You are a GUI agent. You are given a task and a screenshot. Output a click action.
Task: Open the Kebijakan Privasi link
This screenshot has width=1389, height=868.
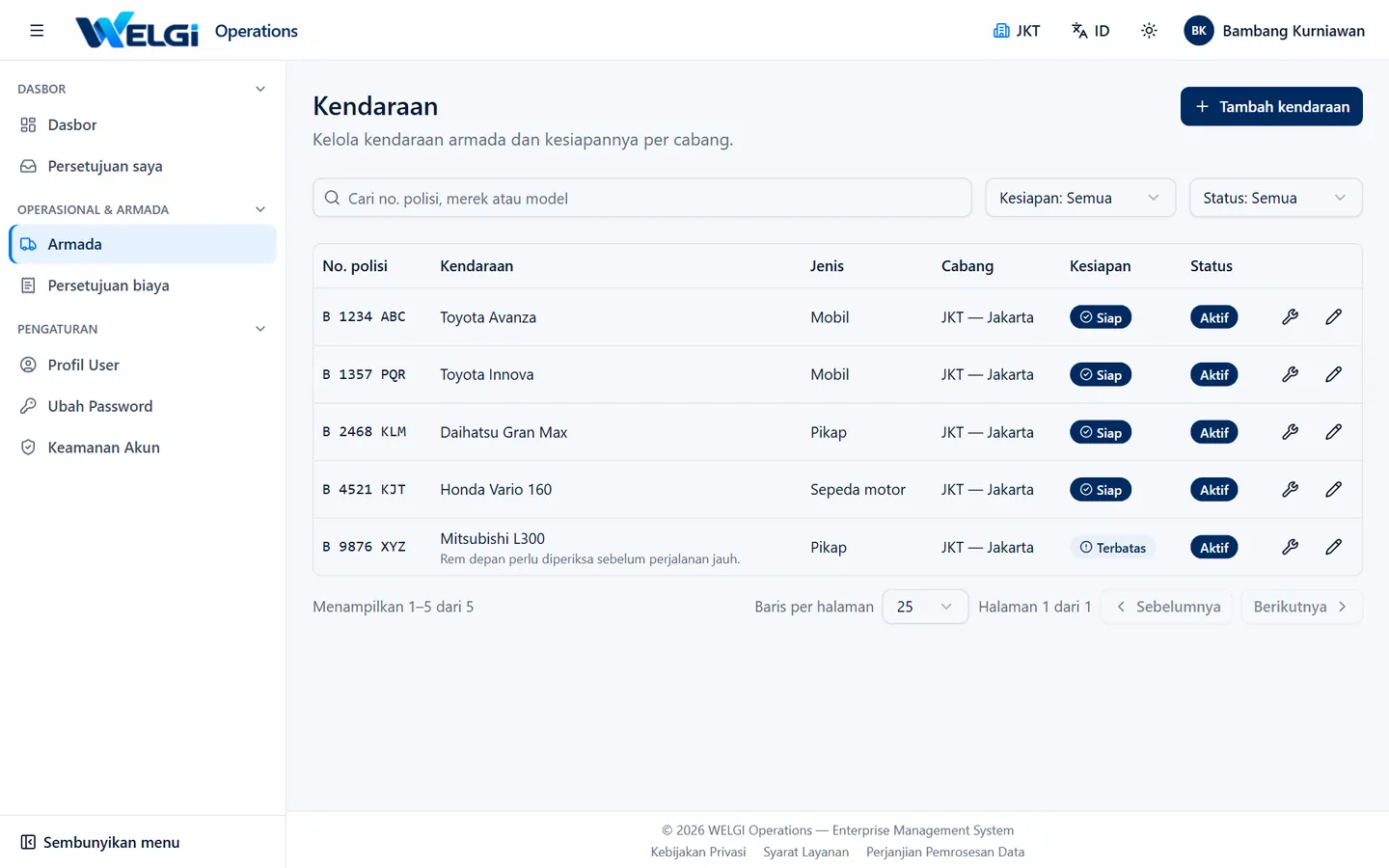[x=698, y=852]
